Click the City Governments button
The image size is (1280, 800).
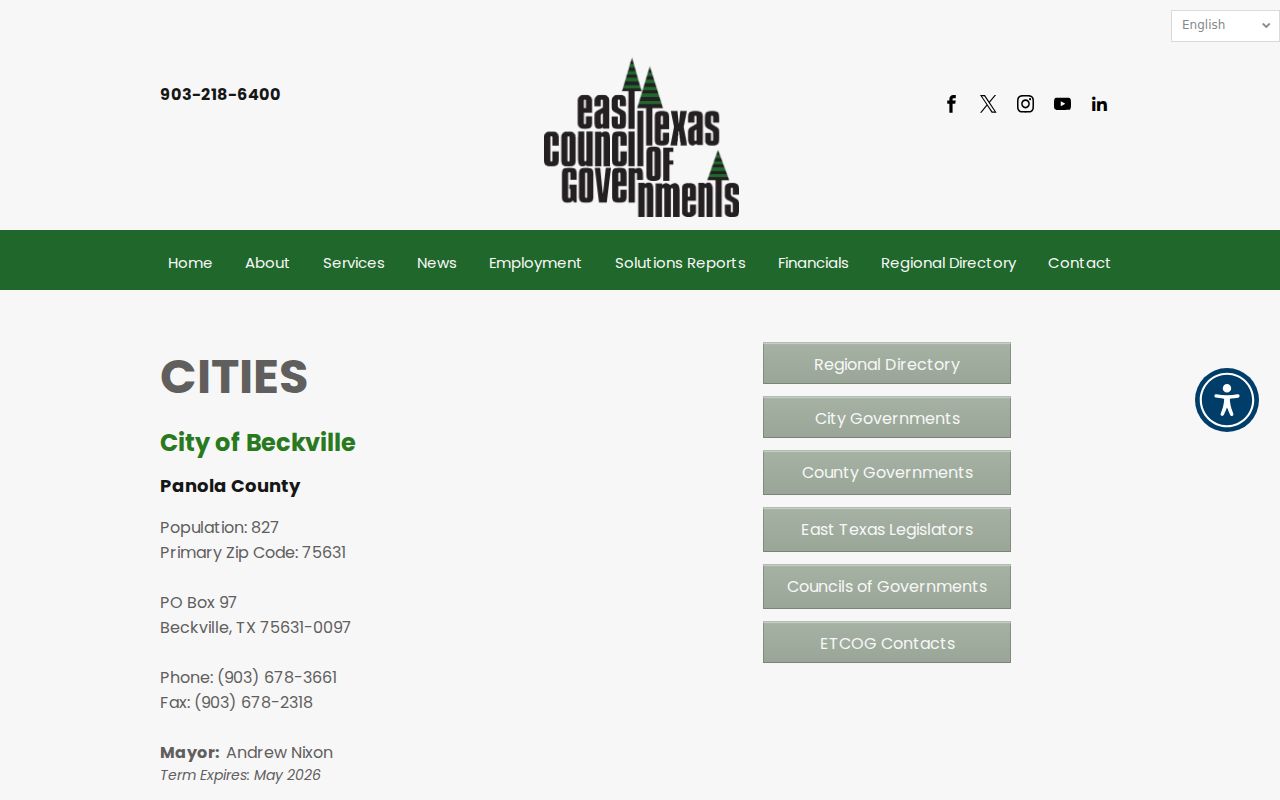(x=887, y=417)
